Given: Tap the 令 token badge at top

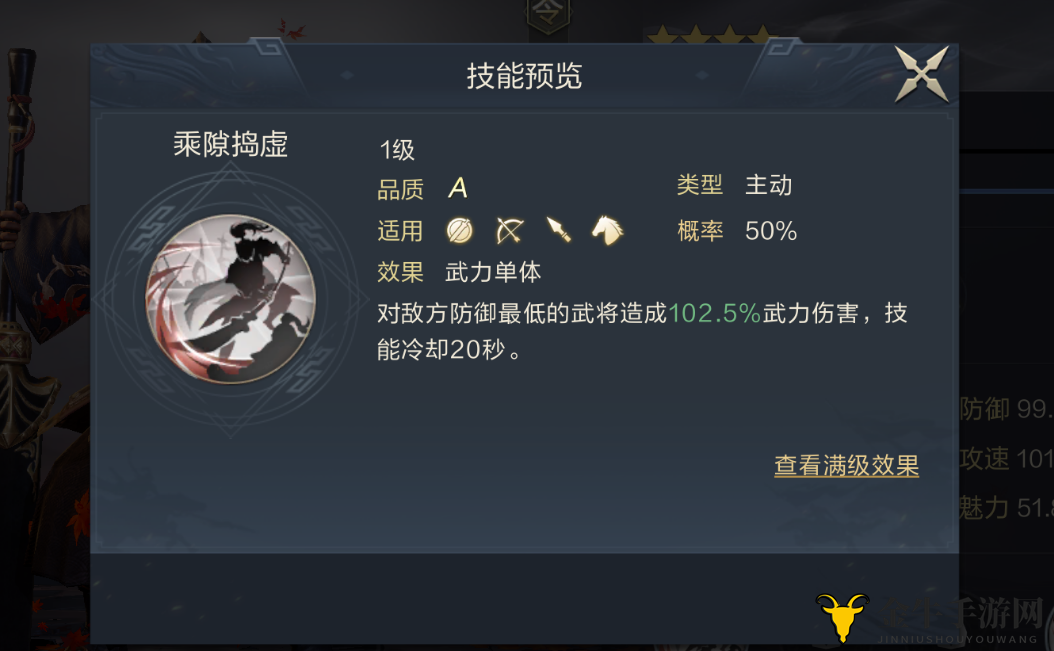Looking at the screenshot, I should click(548, 15).
